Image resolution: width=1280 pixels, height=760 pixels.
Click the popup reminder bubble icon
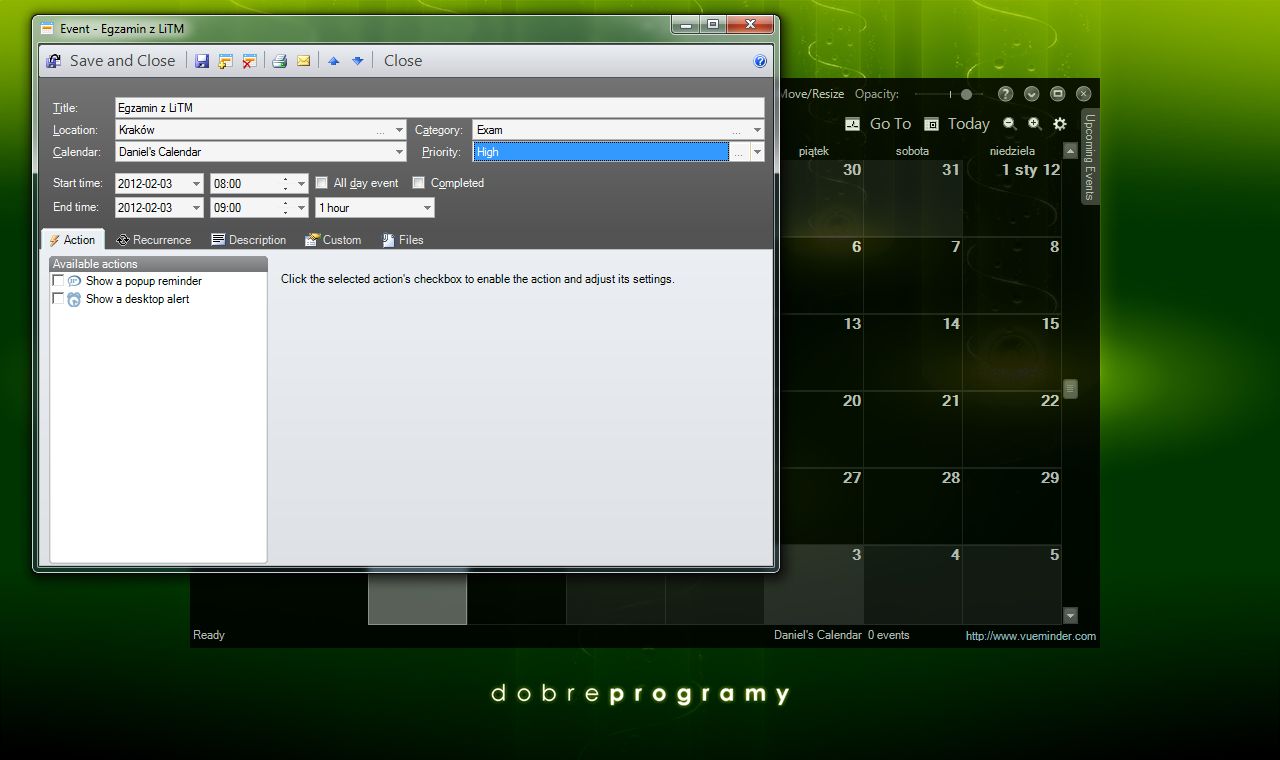point(74,282)
